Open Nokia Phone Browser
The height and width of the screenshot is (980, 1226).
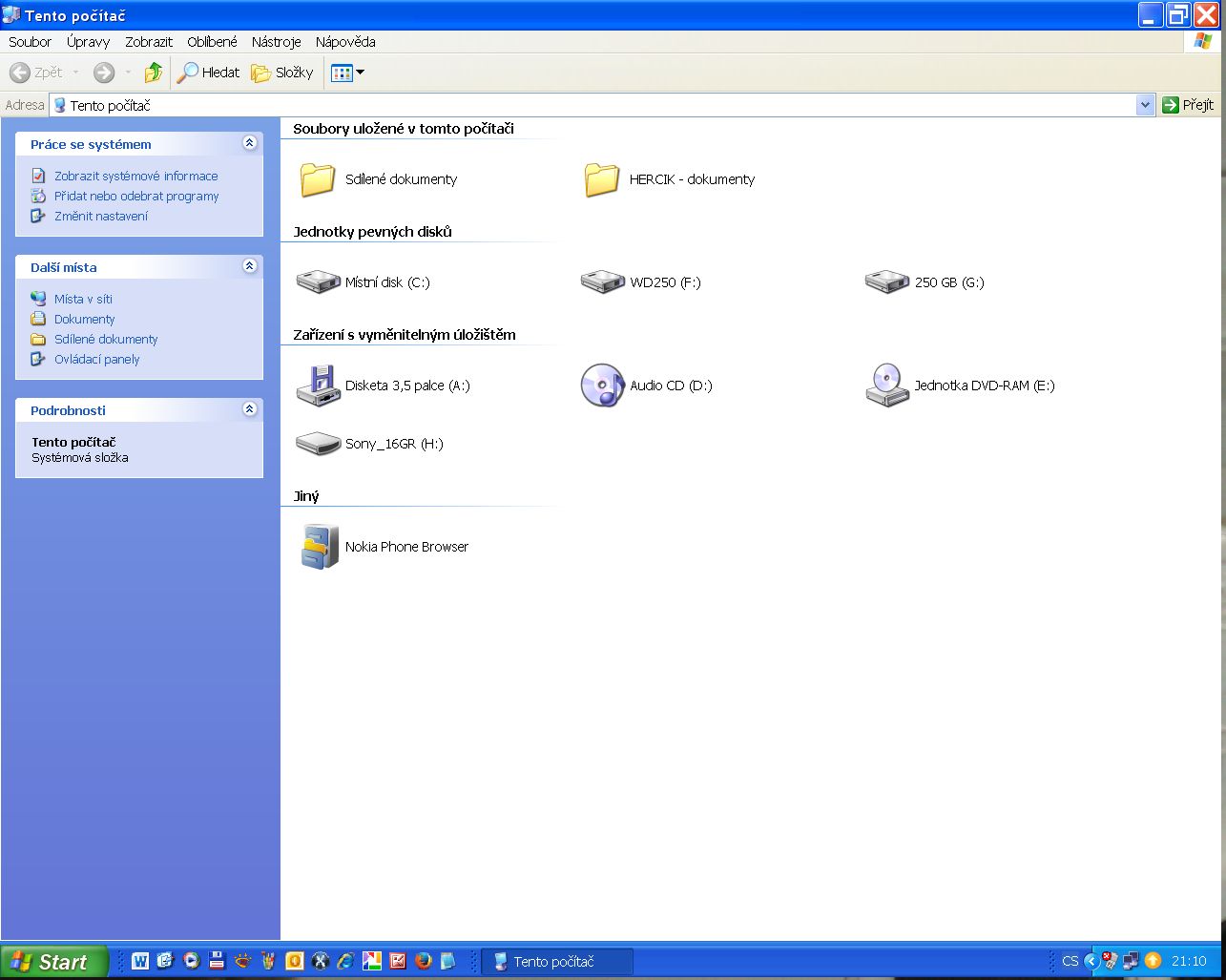pos(320,547)
